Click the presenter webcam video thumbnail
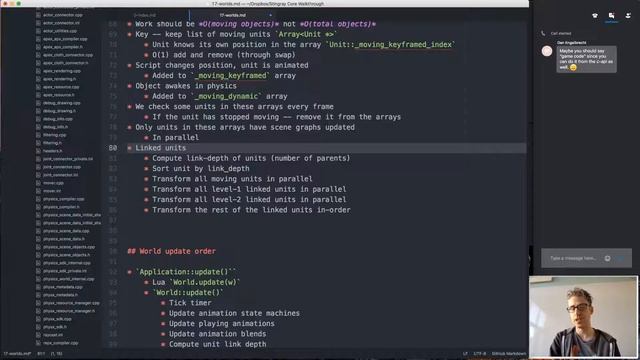The width and height of the screenshot is (640, 360). (x=583, y=317)
